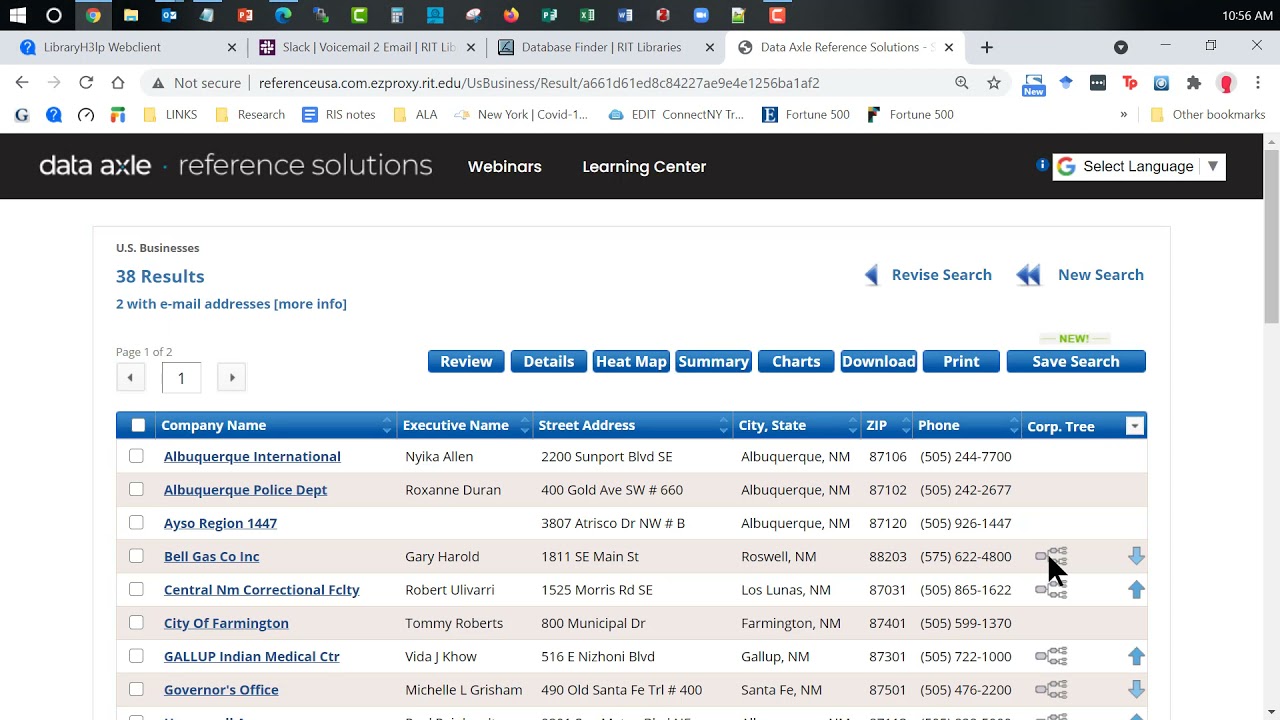
Task: Click the Save Search button
Action: [x=1076, y=361]
